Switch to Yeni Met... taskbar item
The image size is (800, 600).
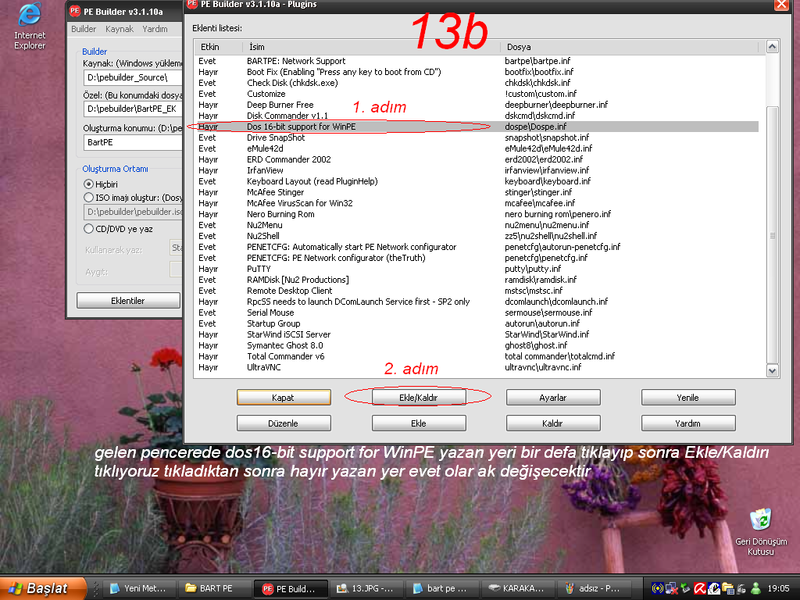click(138, 588)
